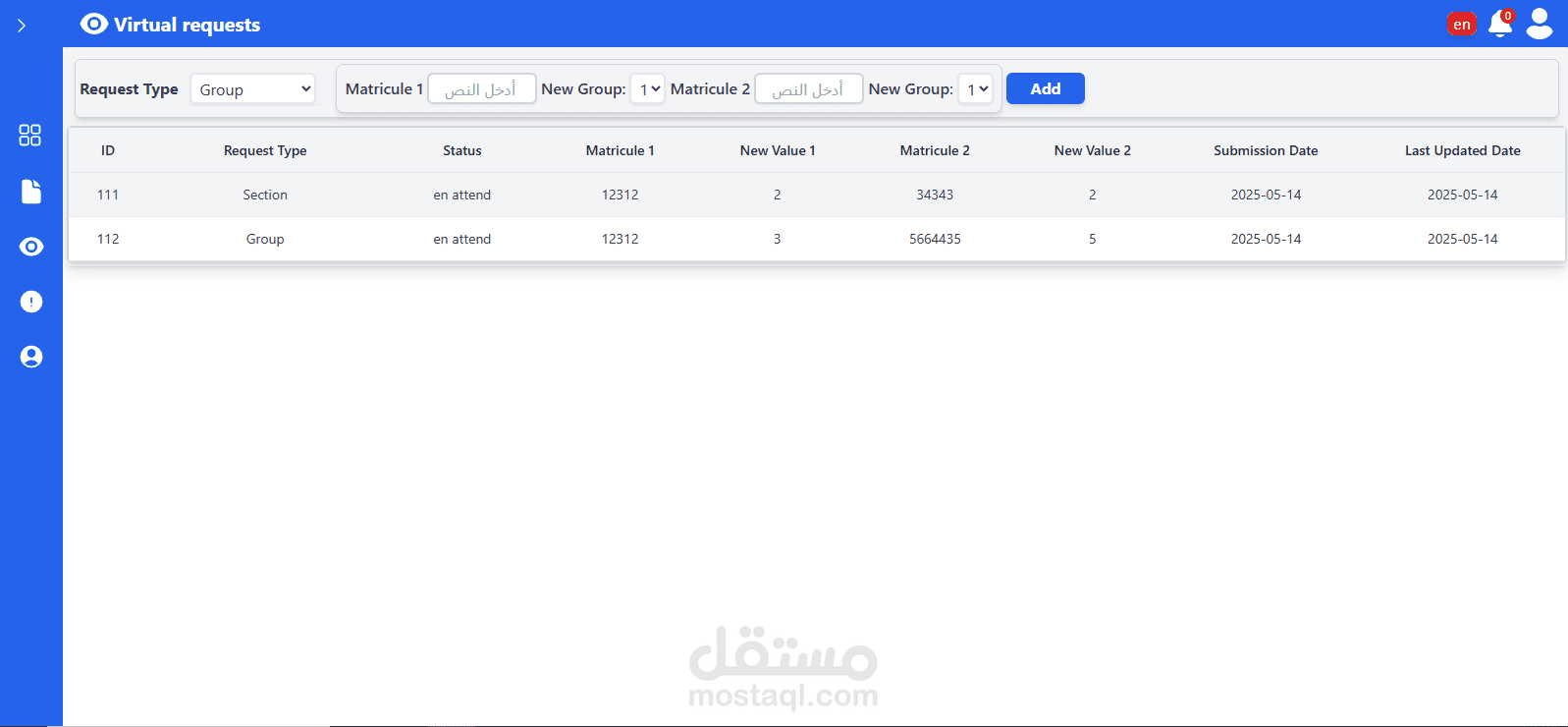Focus the Matricule 1 input field

(x=482, y=88)
